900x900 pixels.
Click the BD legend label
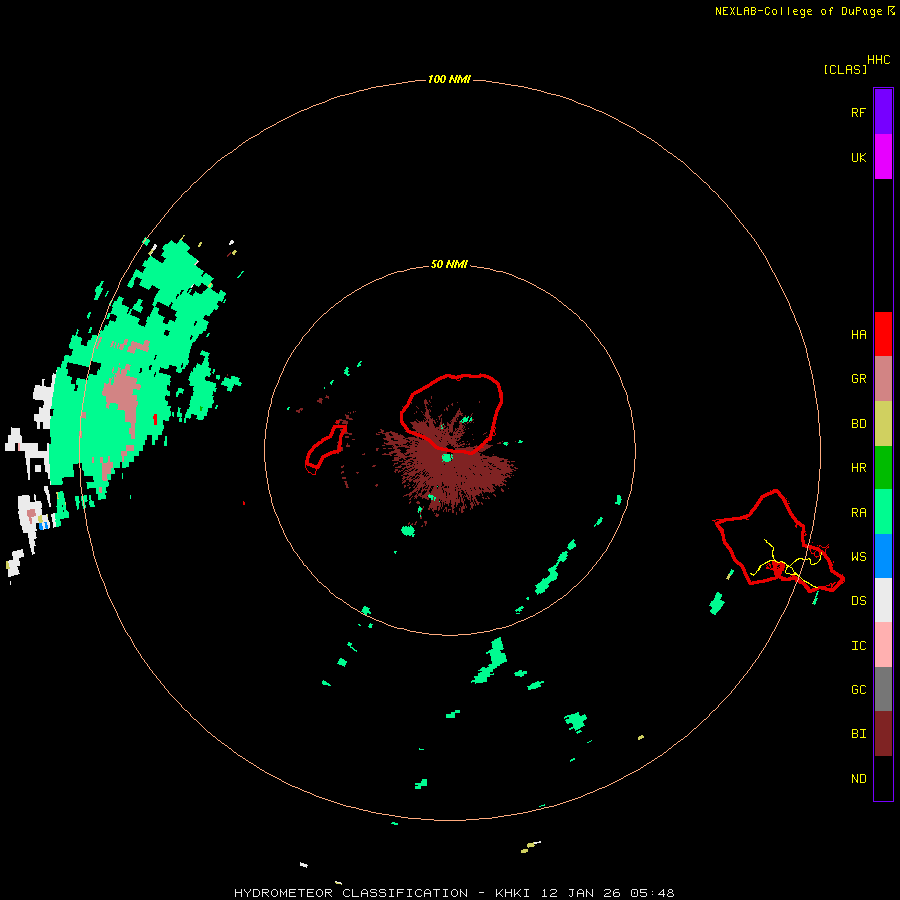pos(858,424)
